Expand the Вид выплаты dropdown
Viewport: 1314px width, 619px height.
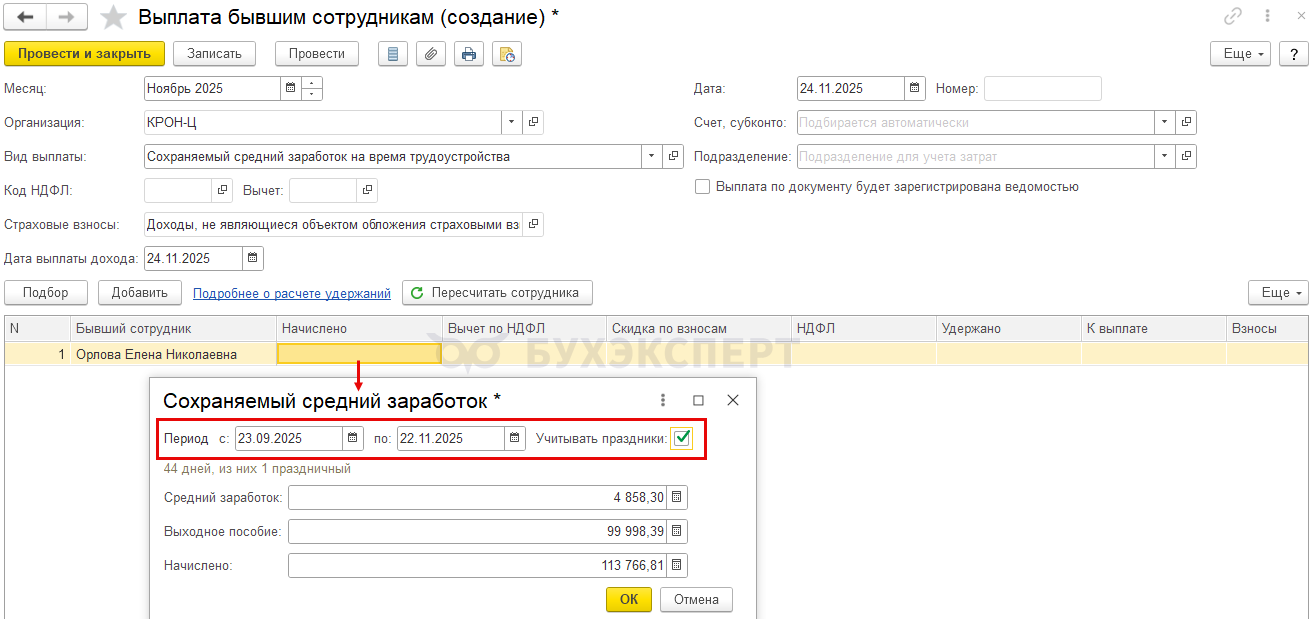coord(652,156)
